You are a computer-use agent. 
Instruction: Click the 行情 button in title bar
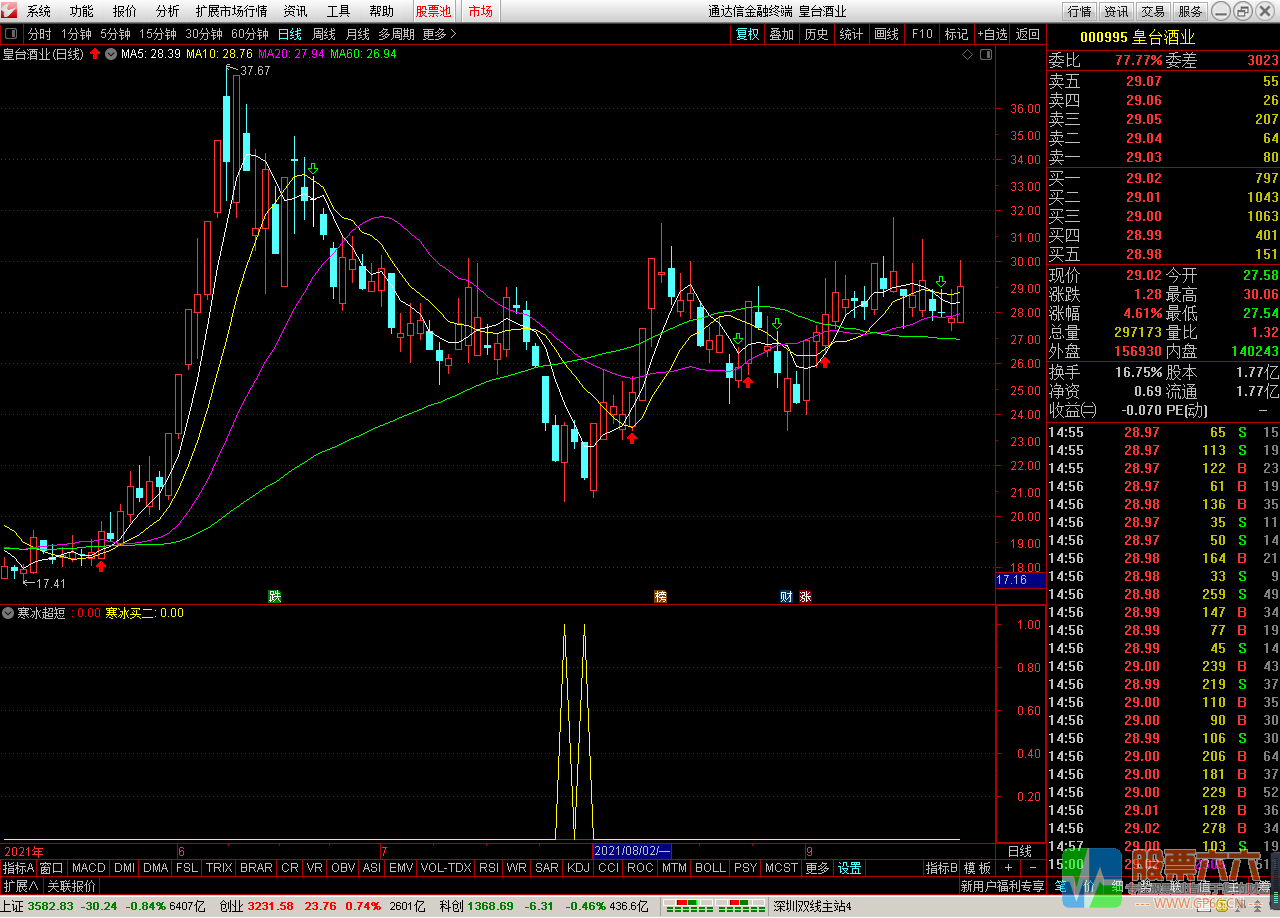[x=1080, y=12]
